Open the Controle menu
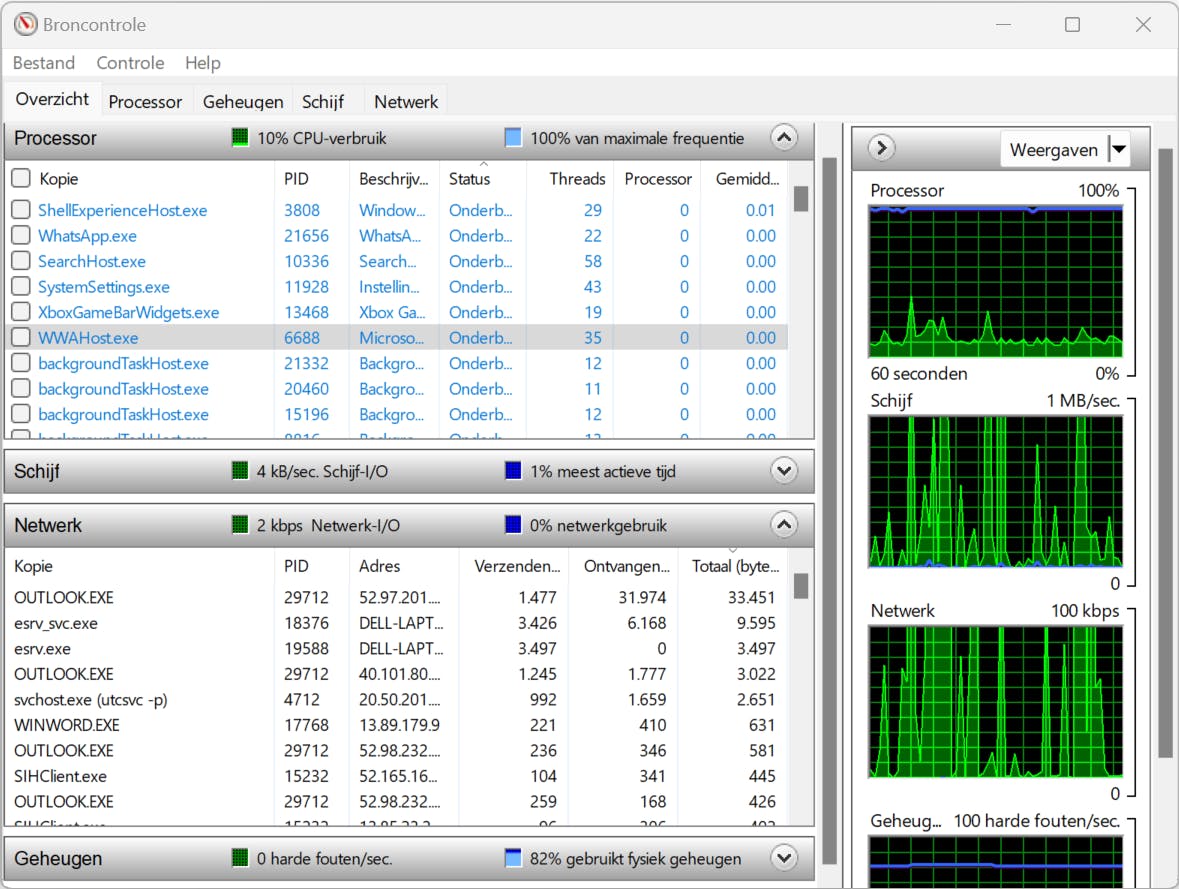 pos(130,63)
